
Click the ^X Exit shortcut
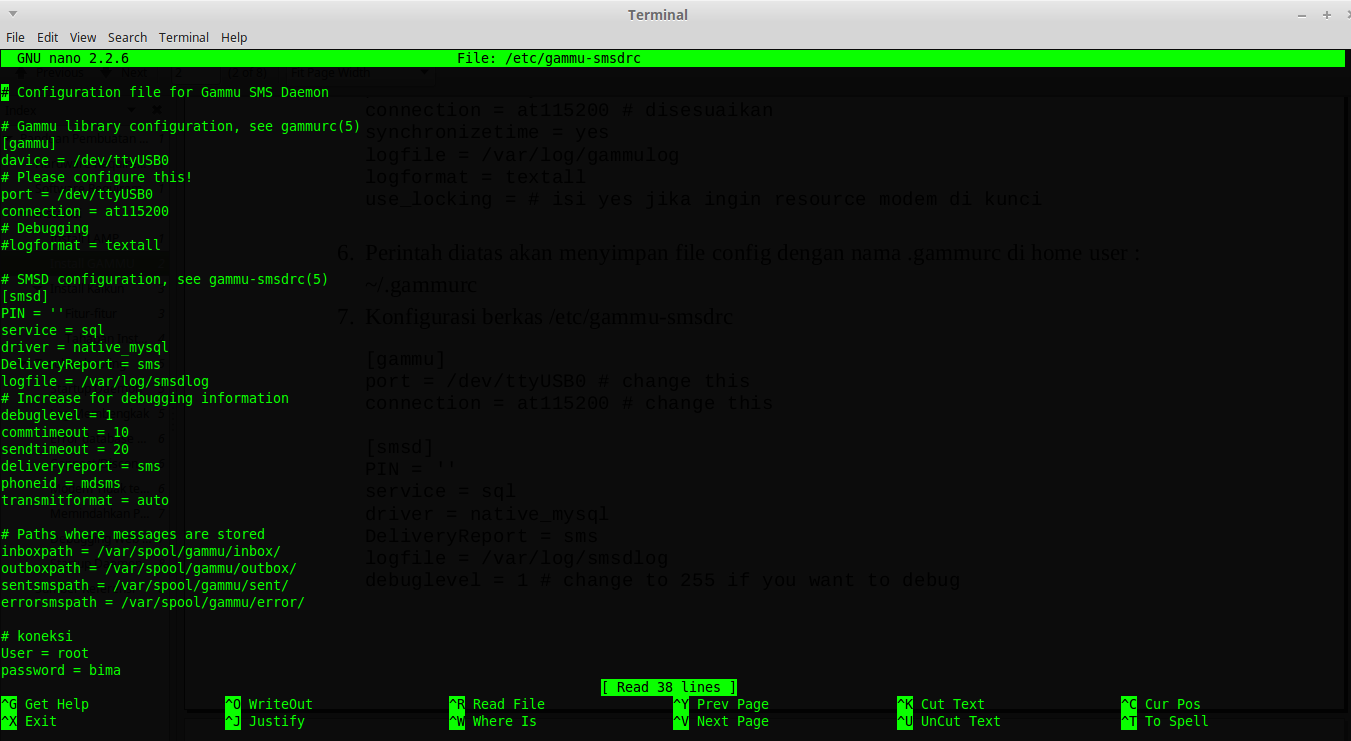coord(29,721)
